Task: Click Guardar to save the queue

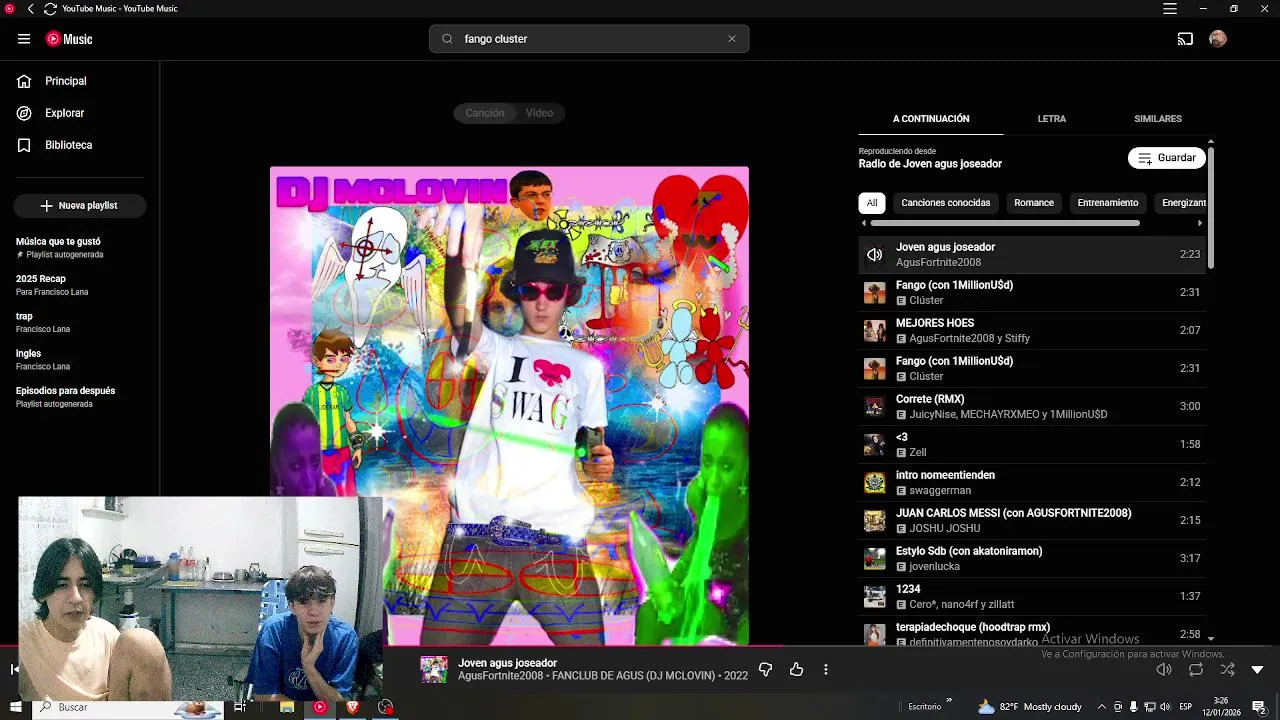Action: [x=1166, y=158]
